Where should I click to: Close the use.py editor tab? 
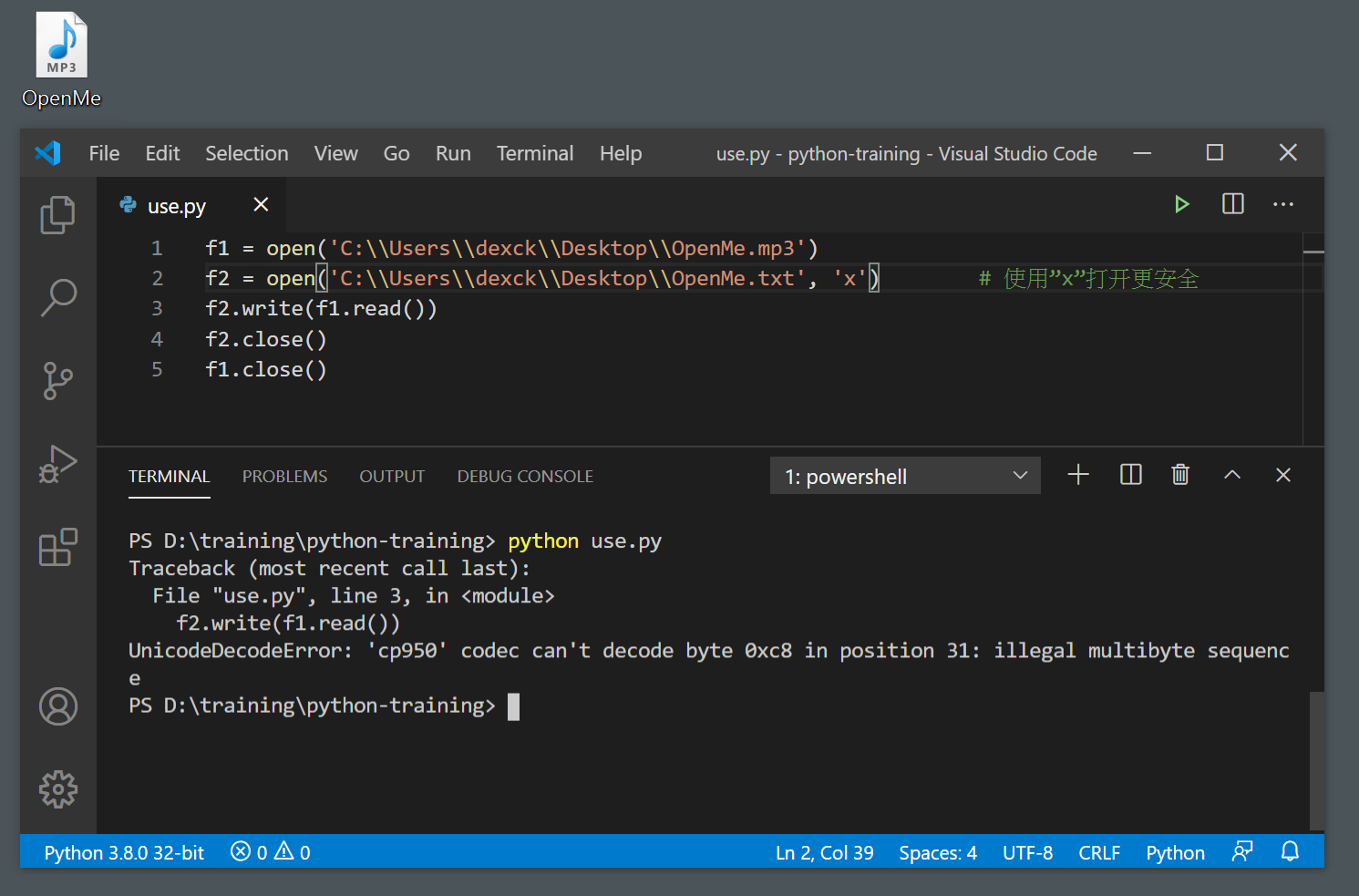click(x=261, y=204)
